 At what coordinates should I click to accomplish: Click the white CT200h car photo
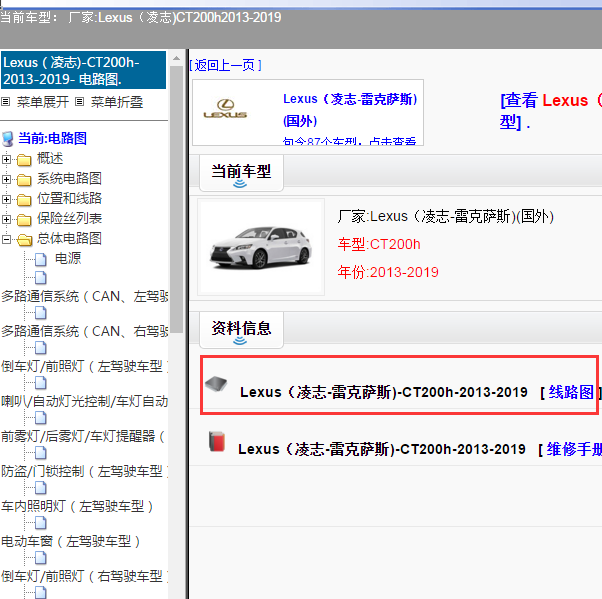(261, 247)
